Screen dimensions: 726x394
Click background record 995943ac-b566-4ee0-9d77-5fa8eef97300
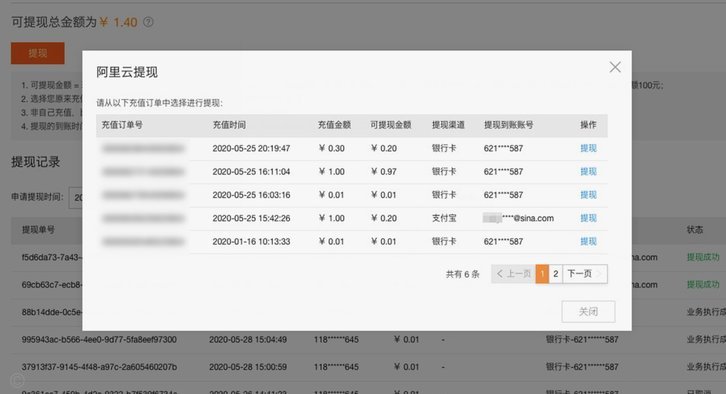pyautogui.click(x=99, y=339)
